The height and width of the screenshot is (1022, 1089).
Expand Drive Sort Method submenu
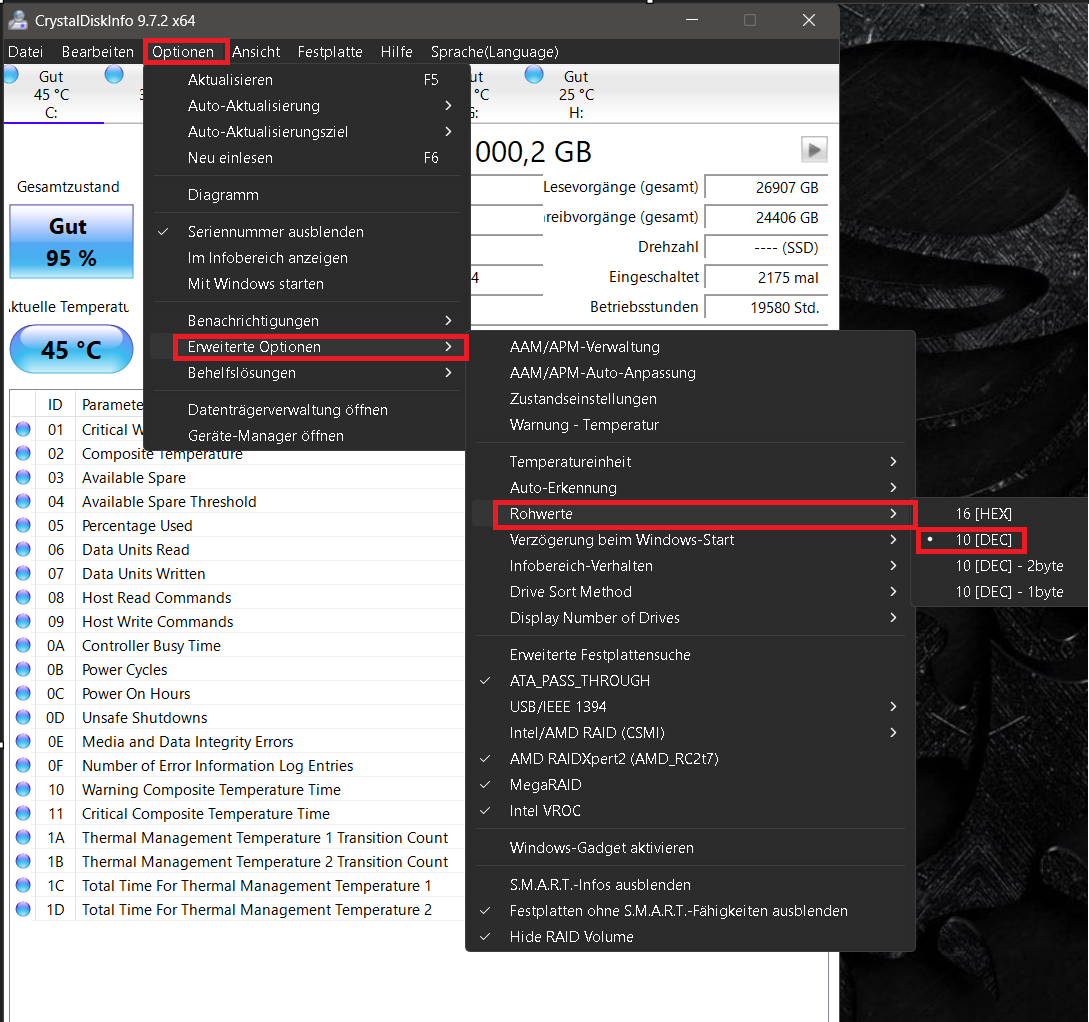pos(690,592)
